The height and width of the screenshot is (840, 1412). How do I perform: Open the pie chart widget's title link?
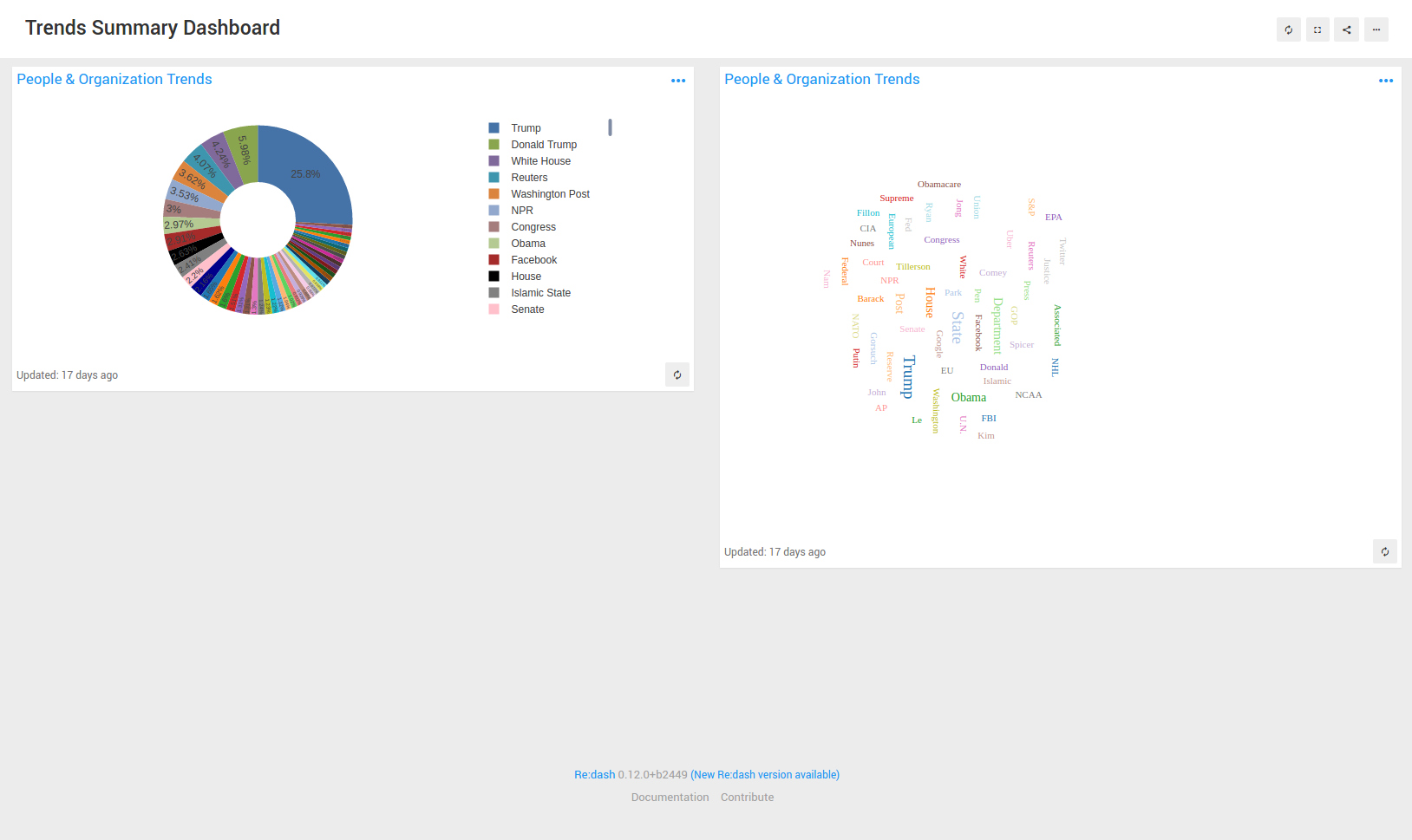(114, 79)
